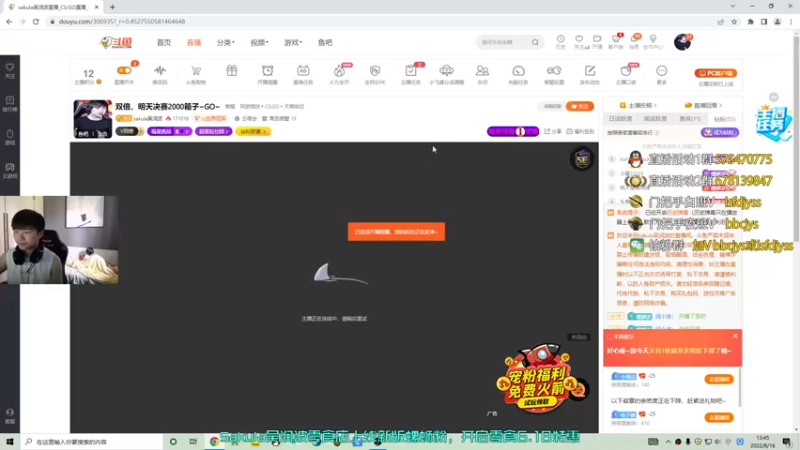Open the purple 福星挑战 badge

pos(169,131)
